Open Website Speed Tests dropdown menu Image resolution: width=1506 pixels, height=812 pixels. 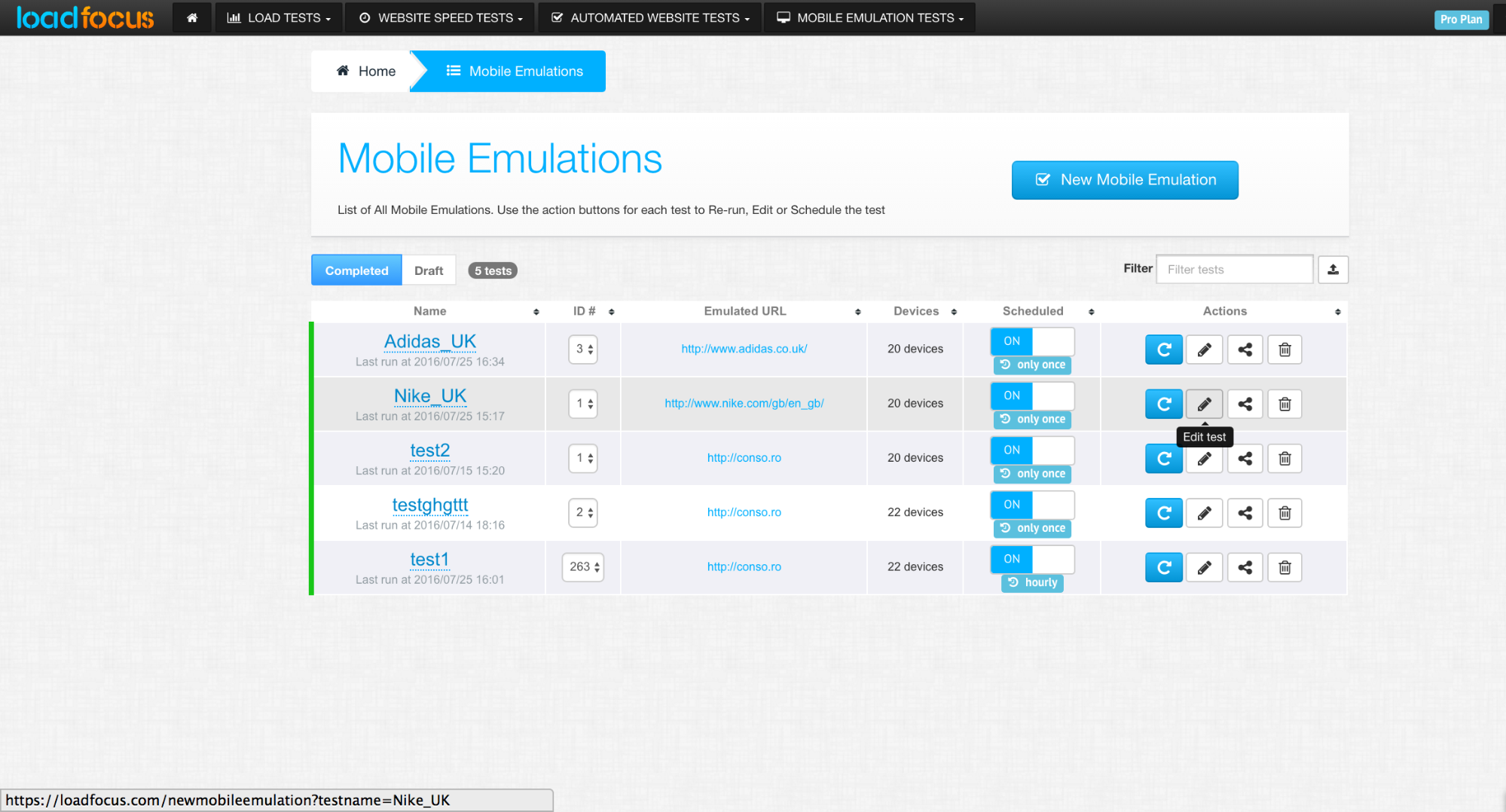pyautogui.click(x=440, y=17)
